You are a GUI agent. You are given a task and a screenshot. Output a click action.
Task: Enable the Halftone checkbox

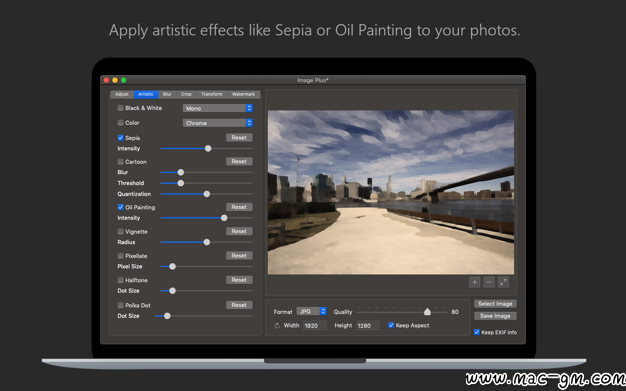click(x=121, y=280)
